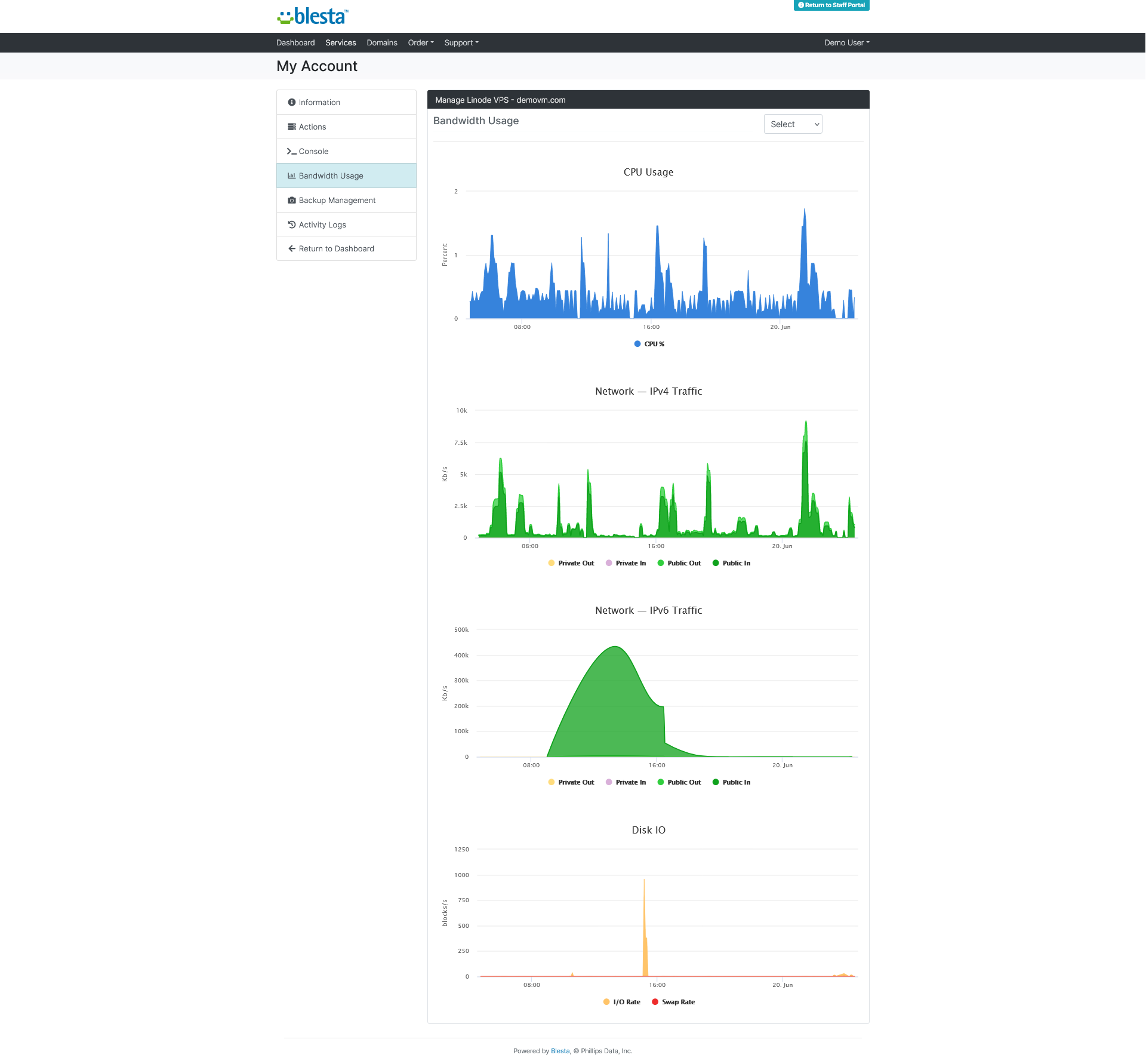
Task: Click the Bandwidth Usage section heading
Action: (476, 121)
